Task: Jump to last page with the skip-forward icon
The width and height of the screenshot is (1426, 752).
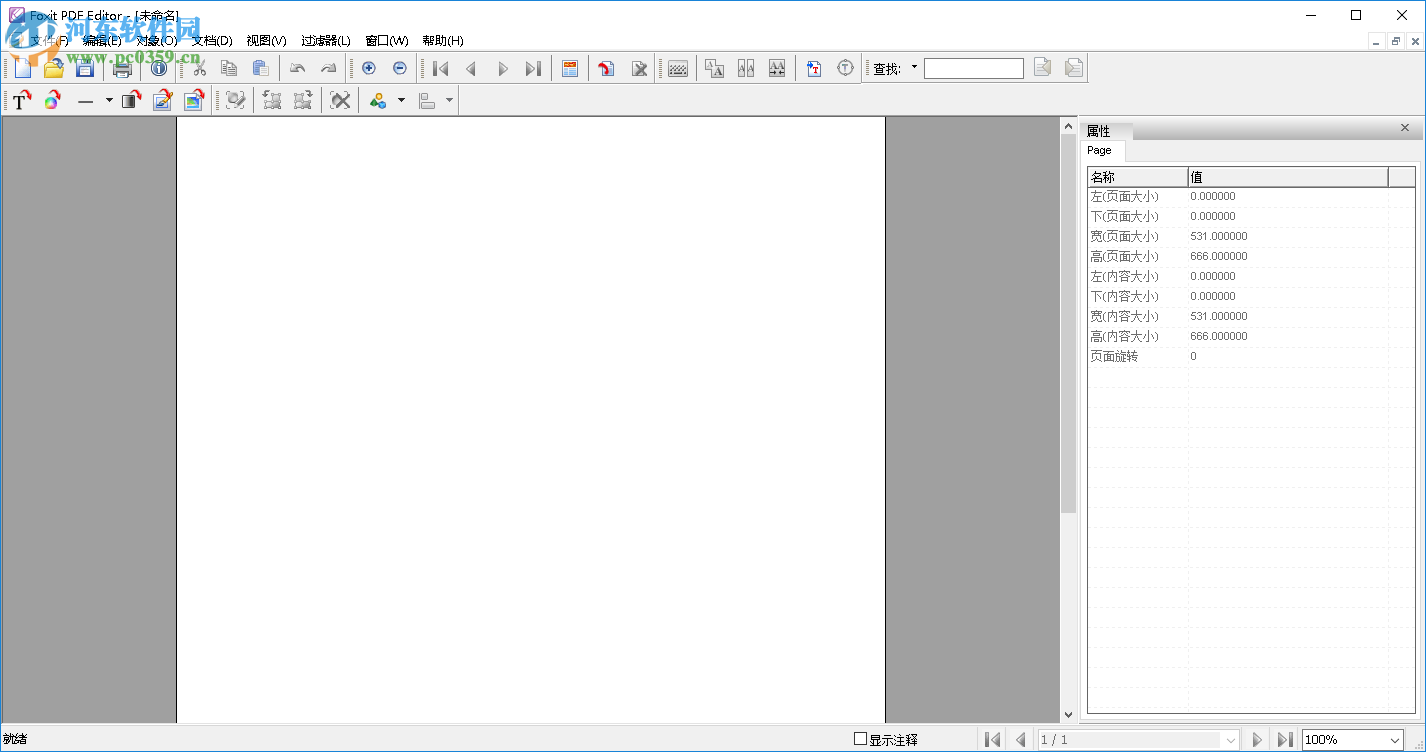Action: click(x=533, y=68)
